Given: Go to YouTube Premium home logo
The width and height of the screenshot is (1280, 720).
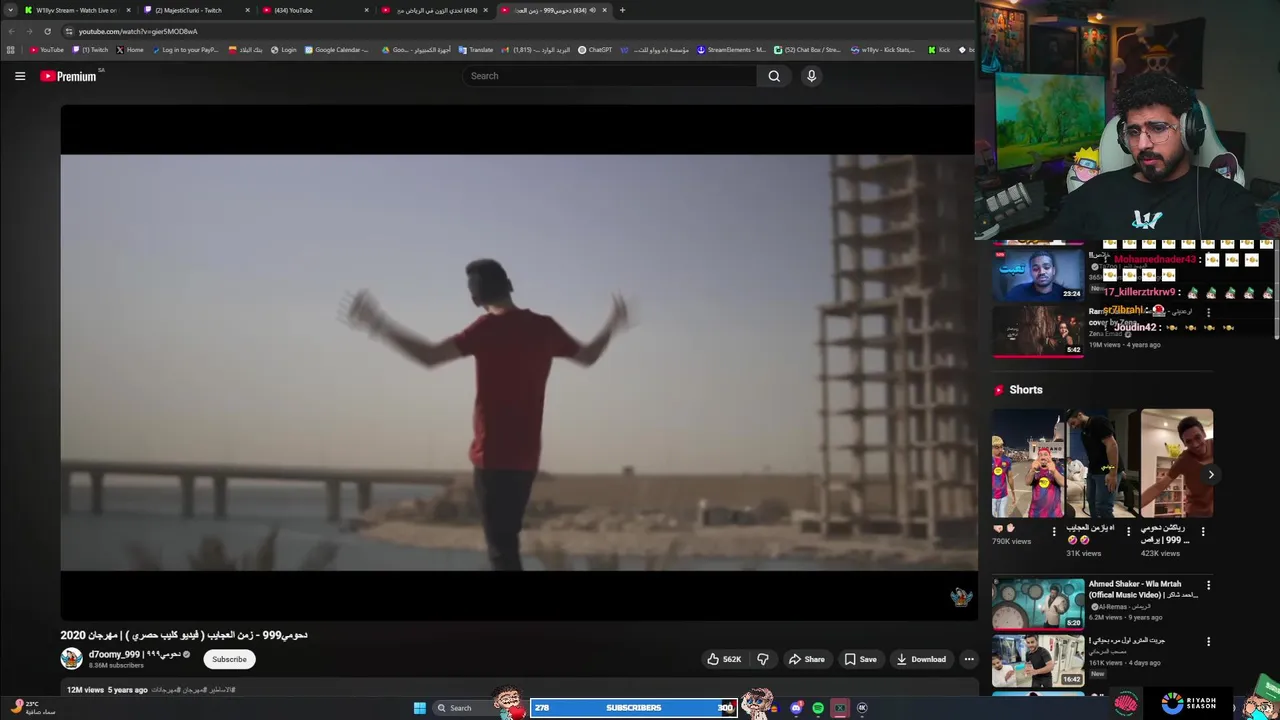Looking at the screenshot, I should coord(69,76).
